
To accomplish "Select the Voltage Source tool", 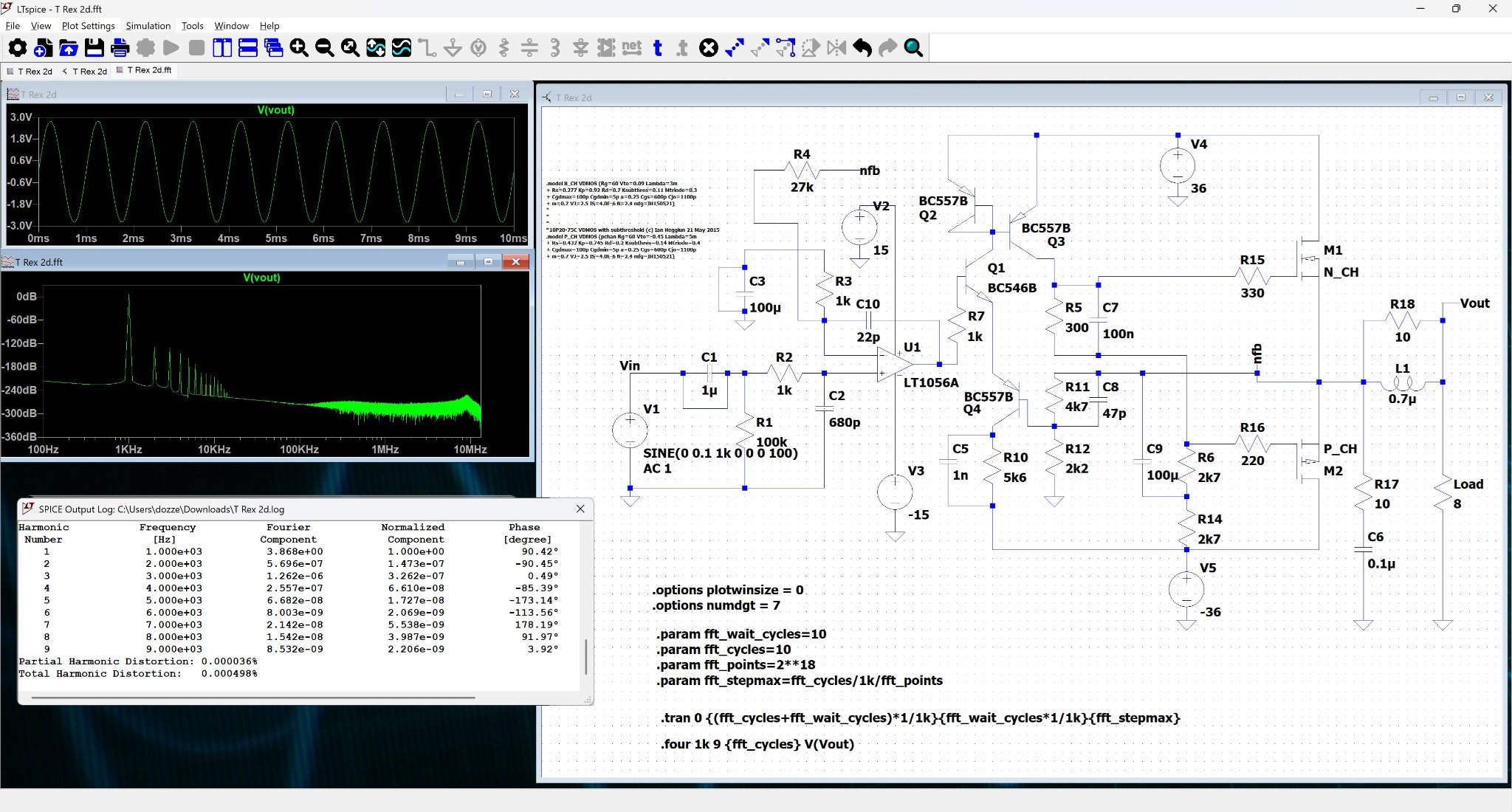I will point(478,48).
